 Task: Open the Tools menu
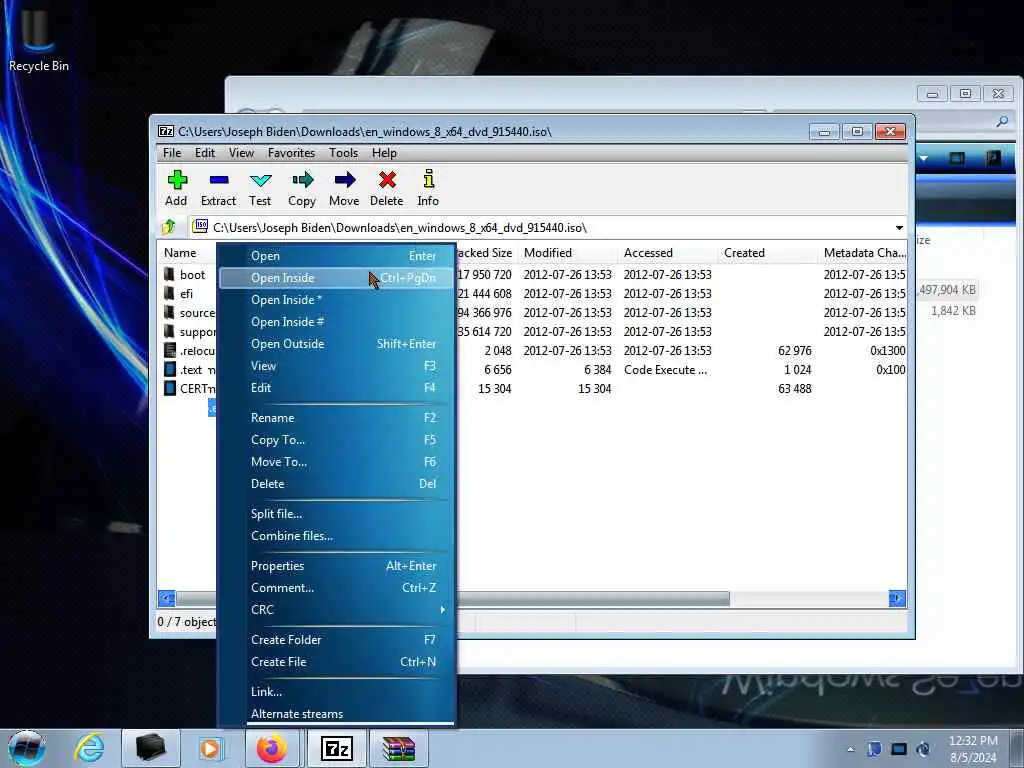(344, 153)
